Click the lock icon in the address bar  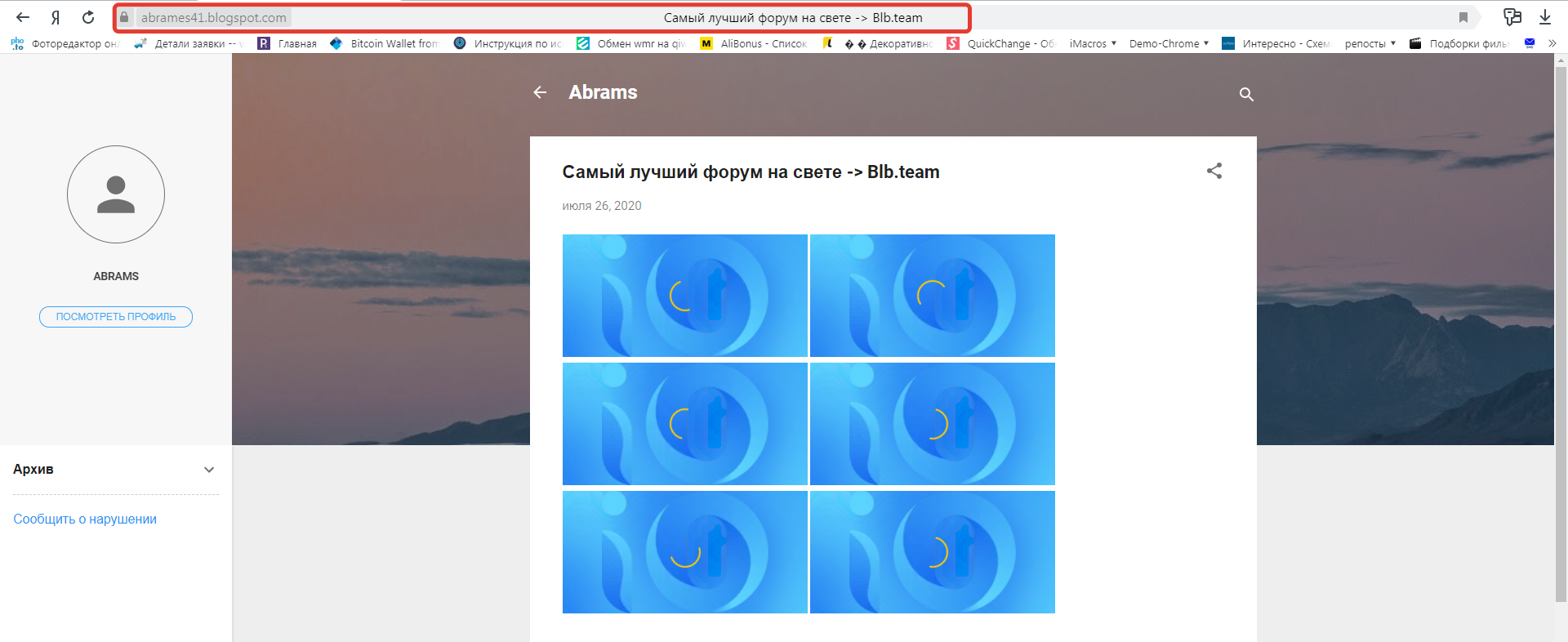click(x=124, y=17)
